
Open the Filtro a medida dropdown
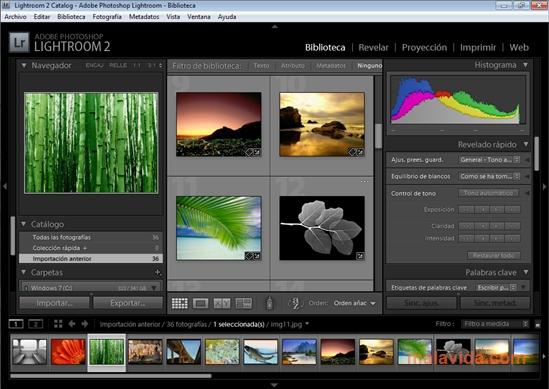tap(495, 324)
